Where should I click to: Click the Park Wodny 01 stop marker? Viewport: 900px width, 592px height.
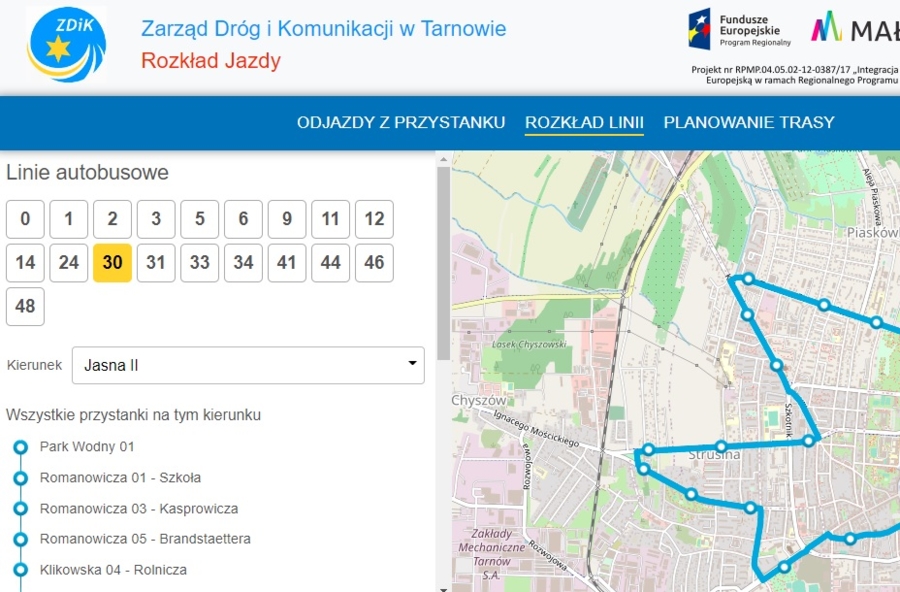[20, 447]
